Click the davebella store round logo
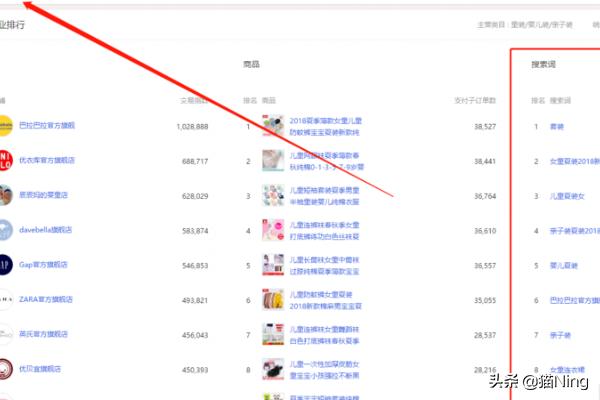Screen dimensions: 600x400 pos(6,230)
